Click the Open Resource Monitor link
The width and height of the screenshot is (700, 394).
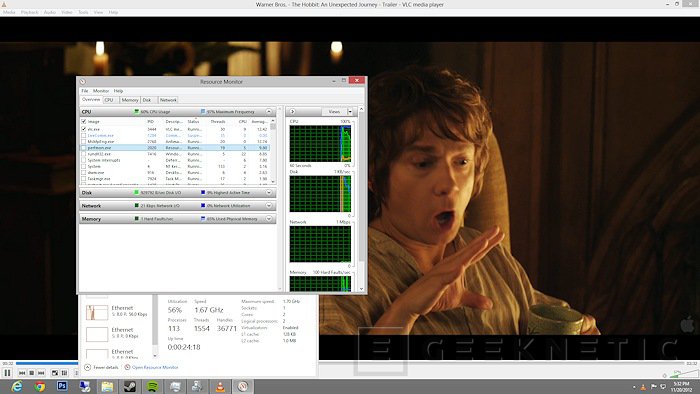click(155, 367)
